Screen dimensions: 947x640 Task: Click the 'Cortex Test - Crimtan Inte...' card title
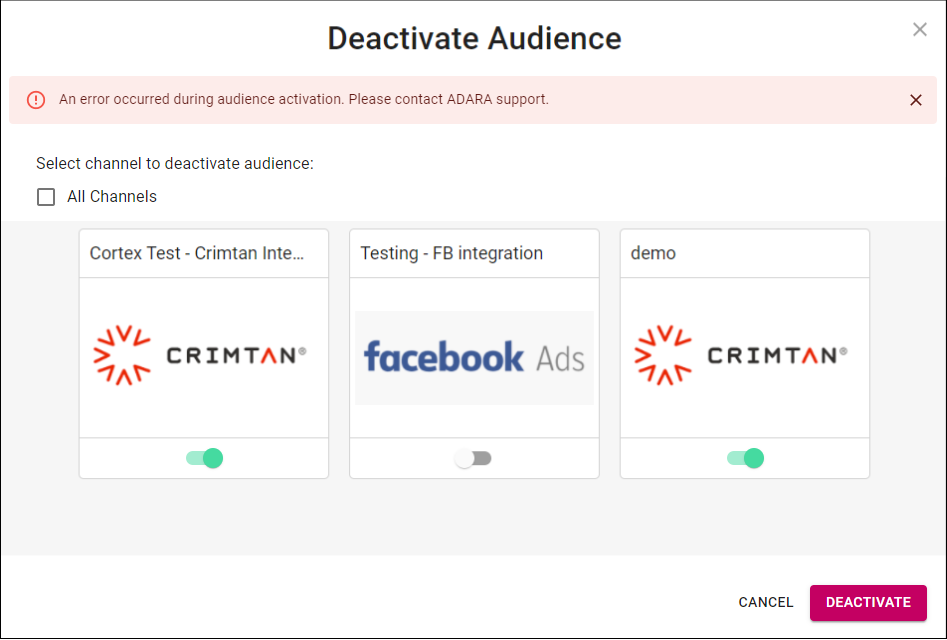click(x=197, y=253)
